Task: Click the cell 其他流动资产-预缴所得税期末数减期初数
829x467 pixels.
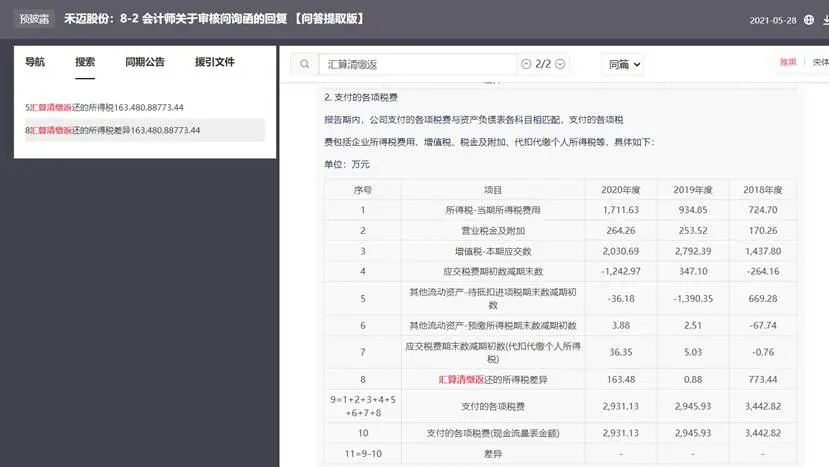Action: pos(493,325)
